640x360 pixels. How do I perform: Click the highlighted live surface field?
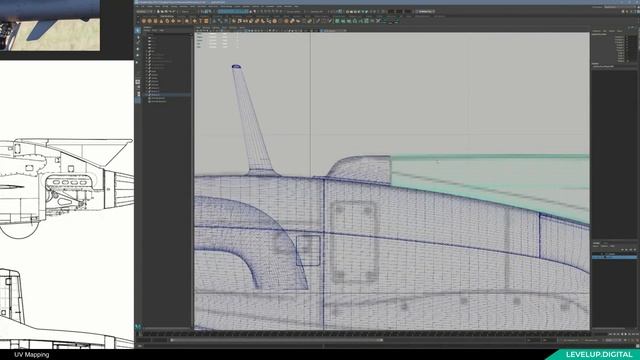pos(233,11)
